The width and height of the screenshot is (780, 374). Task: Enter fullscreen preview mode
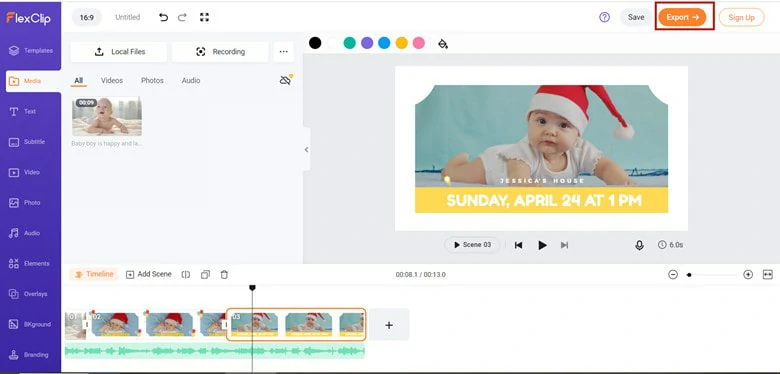[x=204, y=17]
